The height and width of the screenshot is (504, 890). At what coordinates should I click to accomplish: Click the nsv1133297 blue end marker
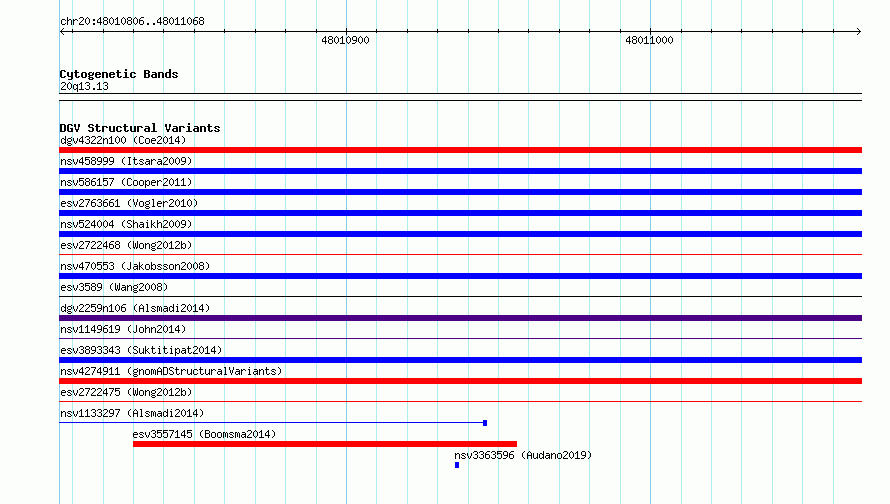[x=485, y=423]
